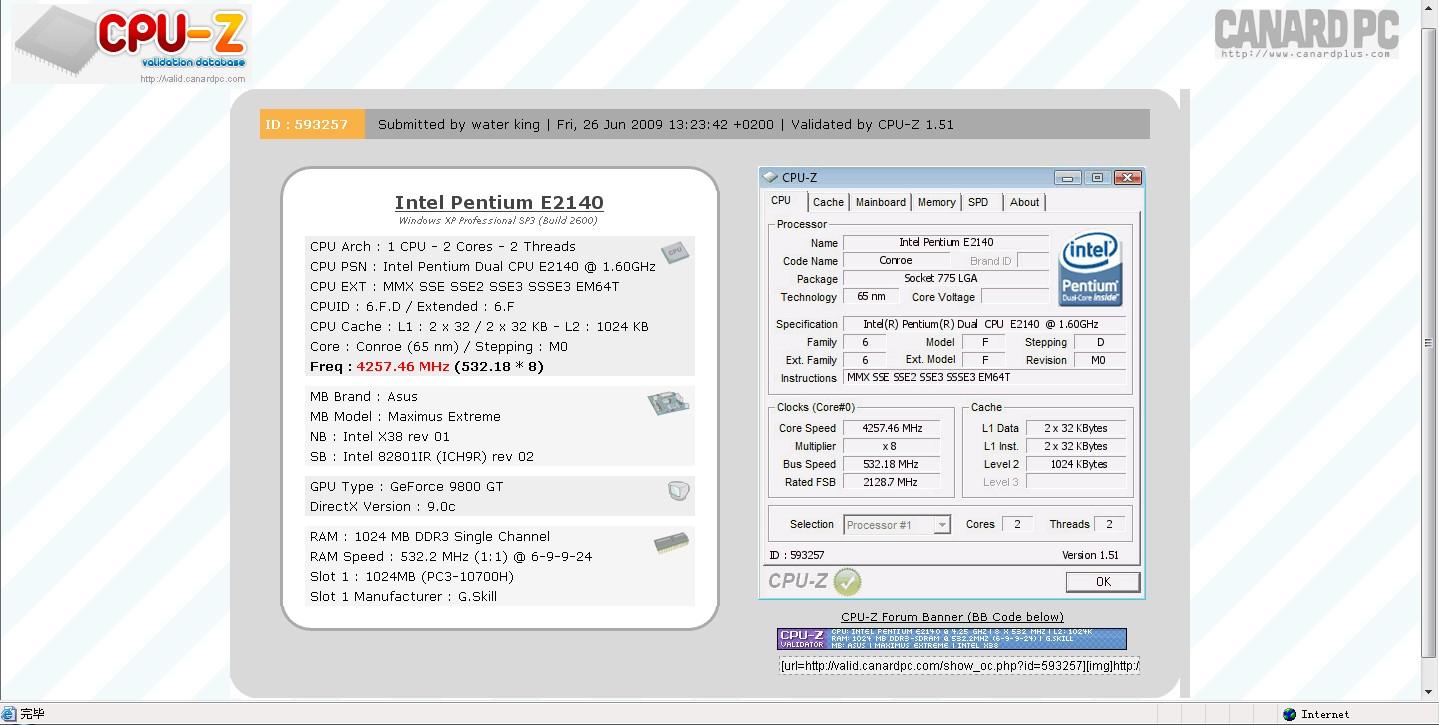1439x725 pixels.
Task: Click the Multiplier x 8 field
Action: [892, 446]
